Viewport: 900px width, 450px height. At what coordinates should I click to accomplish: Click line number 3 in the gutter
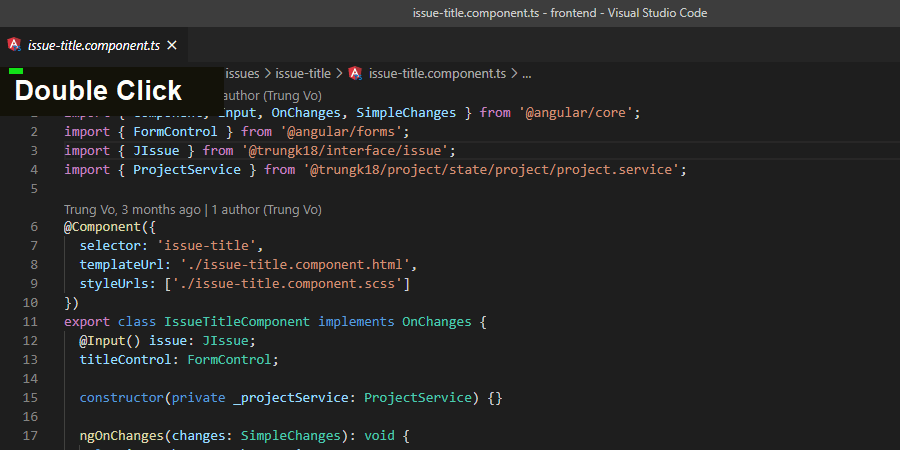(x=34, y=151)
